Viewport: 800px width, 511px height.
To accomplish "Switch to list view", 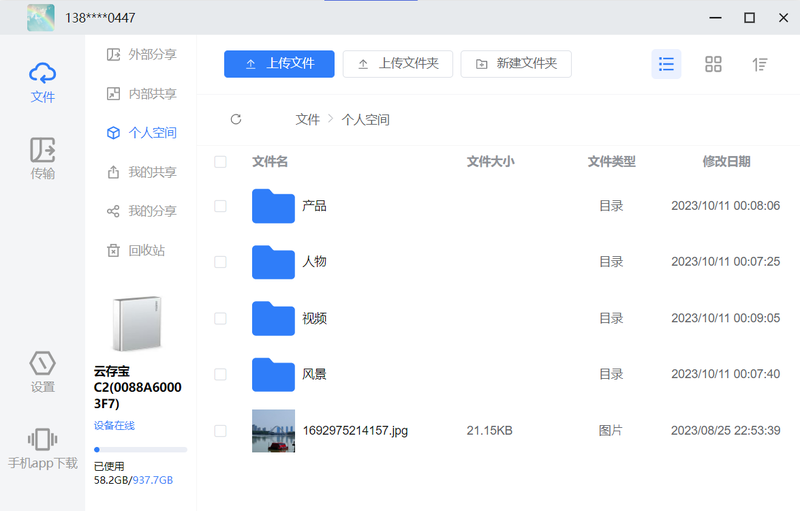I will coord(666,64).
